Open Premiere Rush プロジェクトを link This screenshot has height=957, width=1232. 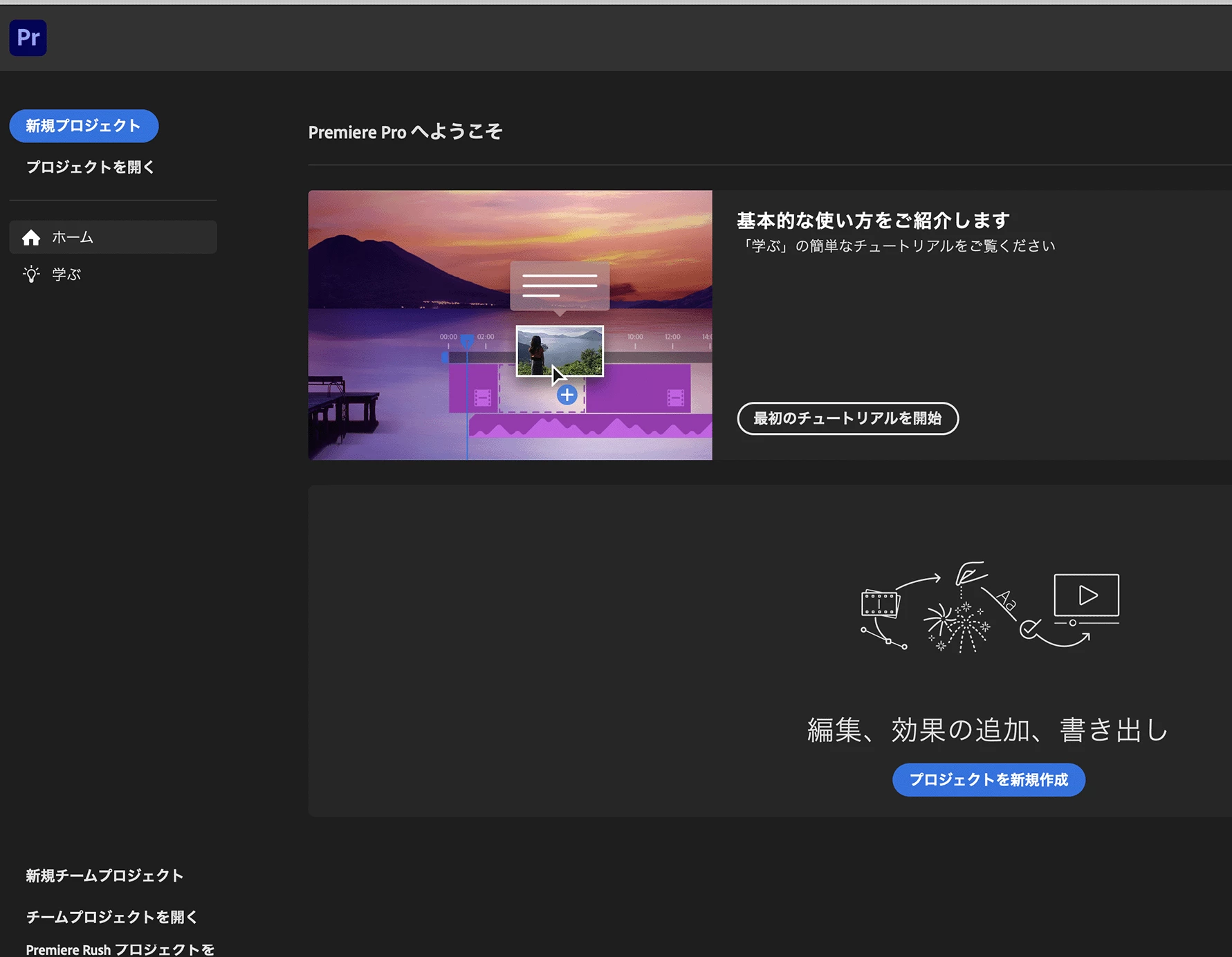click(120, 949)
